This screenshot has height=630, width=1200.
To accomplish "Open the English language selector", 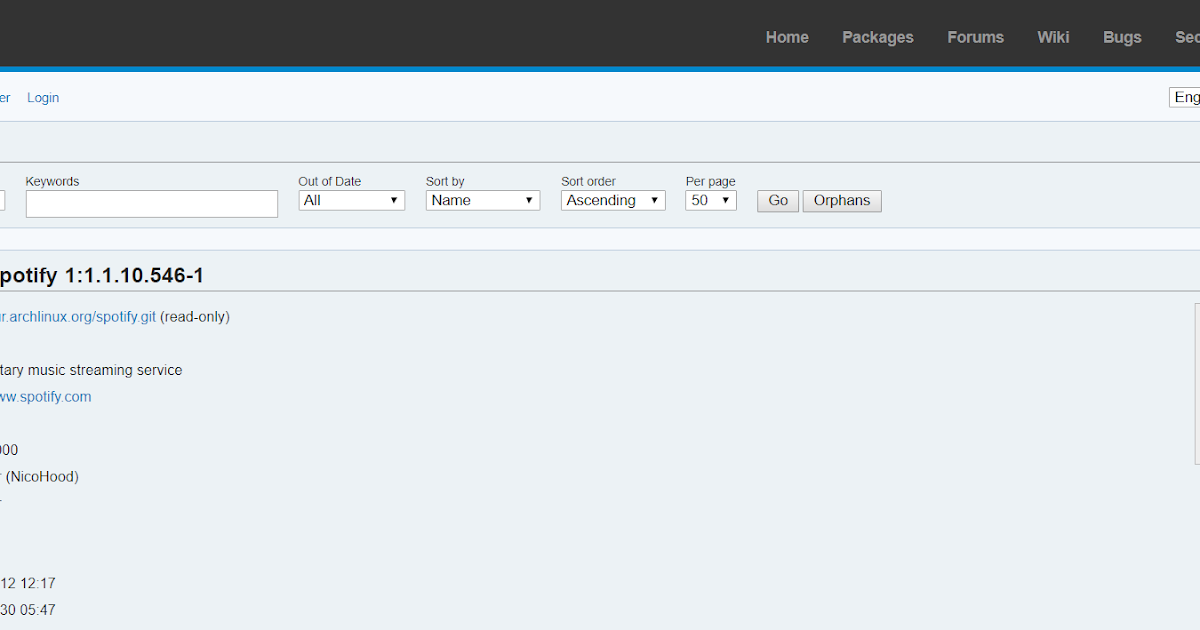I will click(x=1186, y=97).
